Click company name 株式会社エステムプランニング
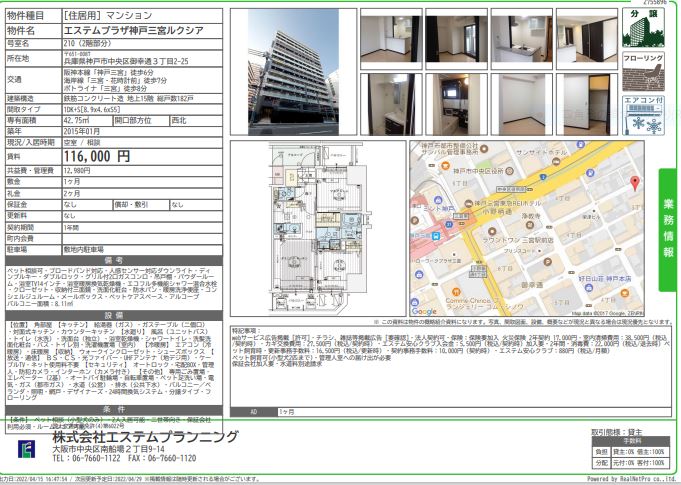This screenshot has width=681, height=485. click(x=145, y=436)
